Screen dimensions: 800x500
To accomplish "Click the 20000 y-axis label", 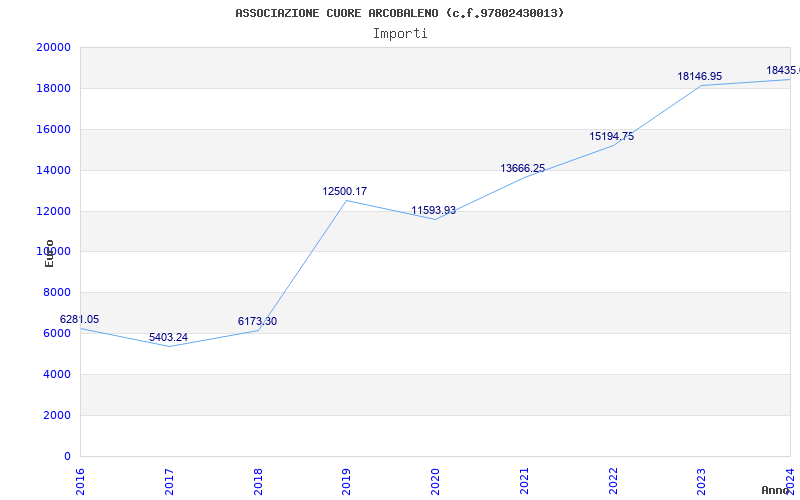I will (x=53, y=47).
